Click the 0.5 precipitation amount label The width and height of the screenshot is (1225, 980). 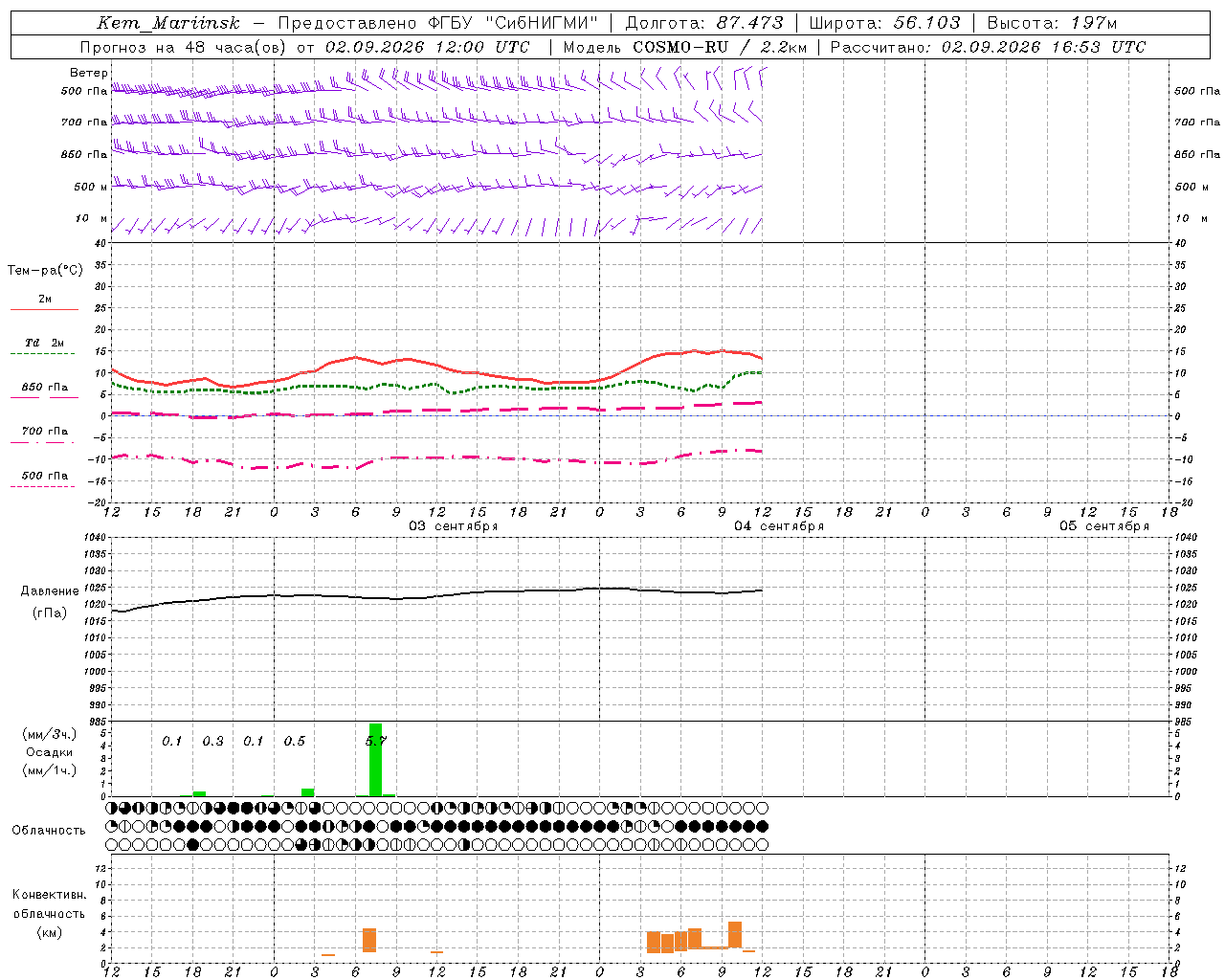point(294,741)
